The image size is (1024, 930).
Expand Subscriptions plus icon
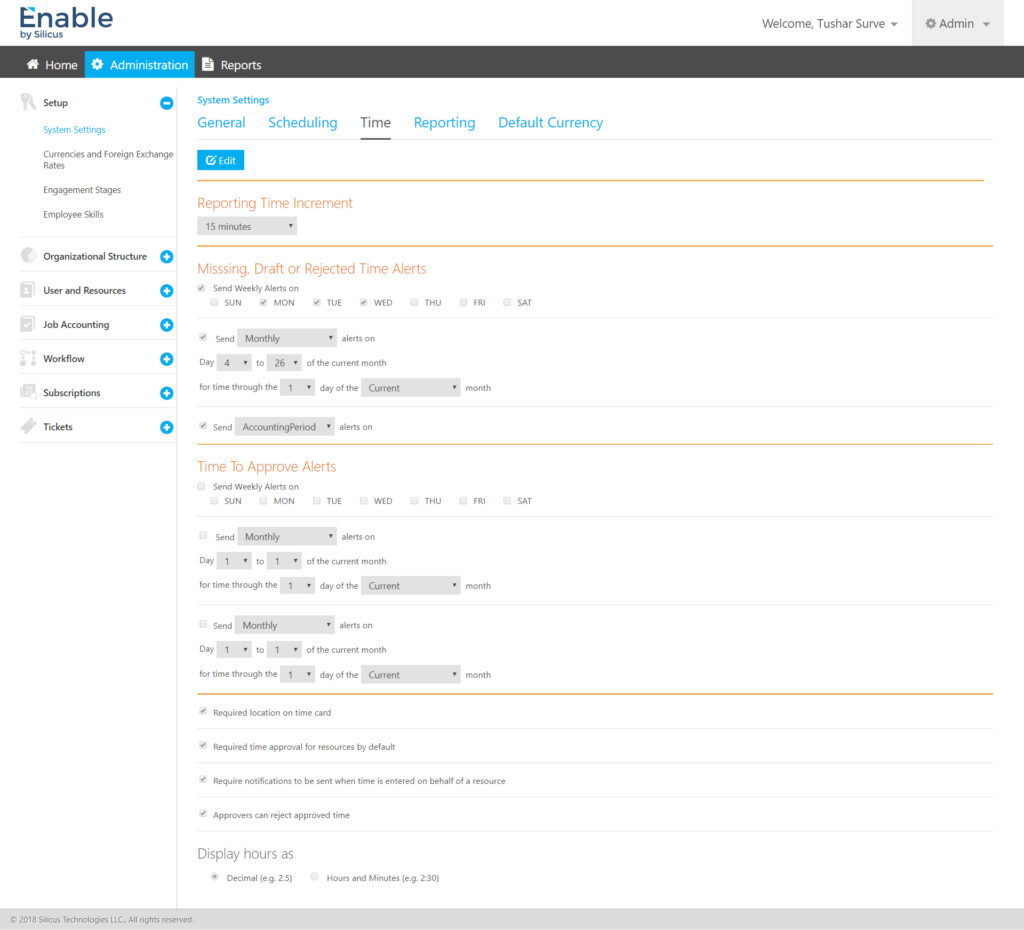pyautogui.click(x=167, y=393)
